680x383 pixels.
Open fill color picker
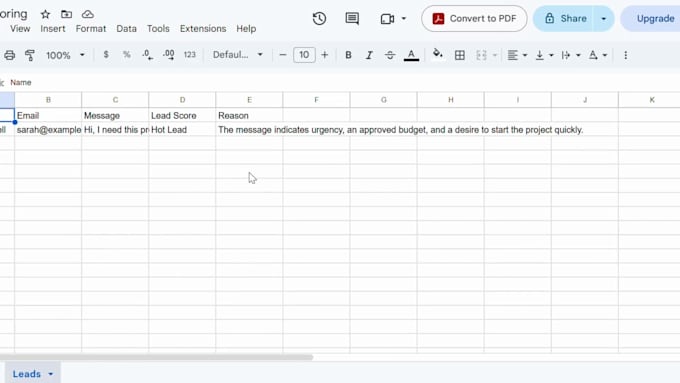point(438,55)
